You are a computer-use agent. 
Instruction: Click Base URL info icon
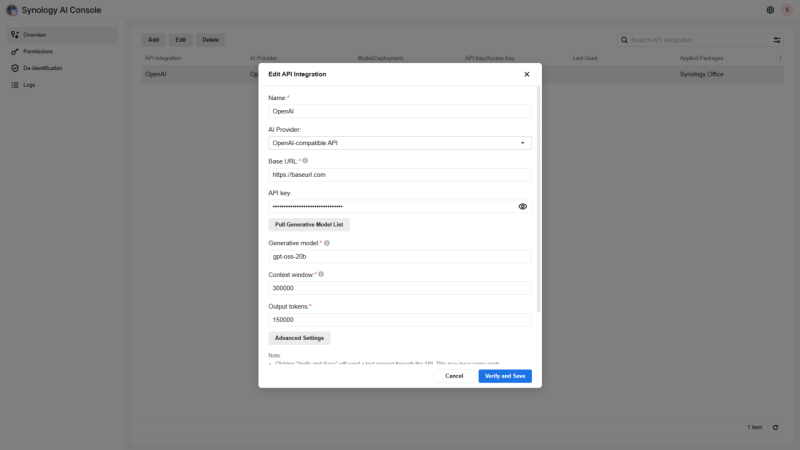(x=305, y=161)
